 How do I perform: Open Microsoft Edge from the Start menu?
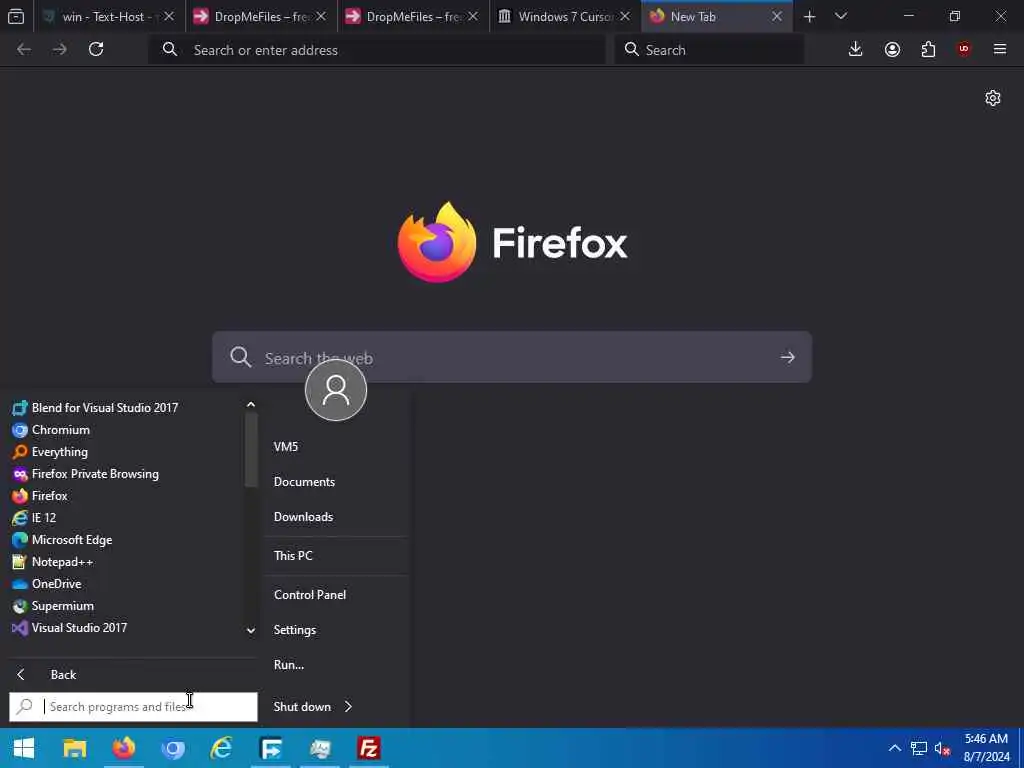pos(62,540)
